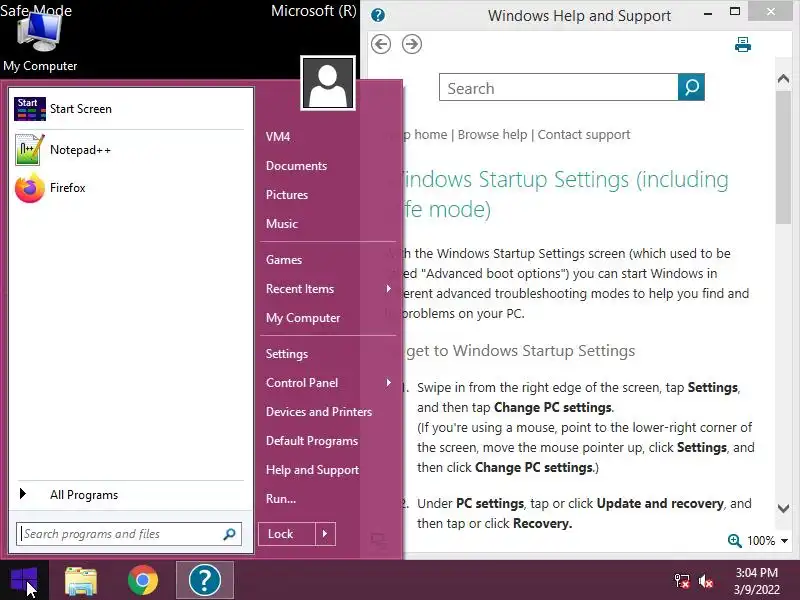
Task: Click the help vertical scrollbar thumb
Action: [x=783, y=157]
